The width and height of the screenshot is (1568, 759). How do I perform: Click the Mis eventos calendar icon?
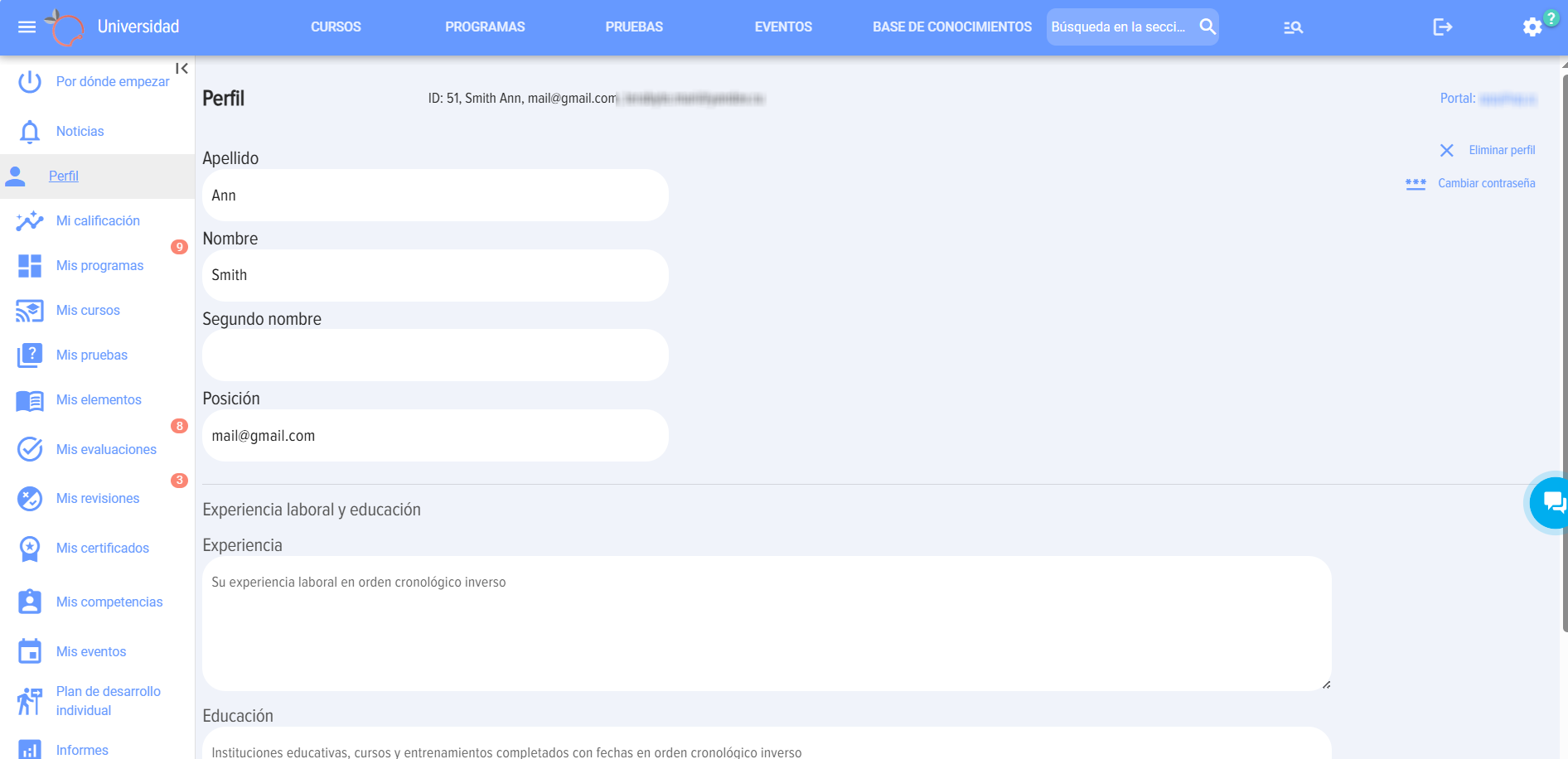(x=30, y=651)
